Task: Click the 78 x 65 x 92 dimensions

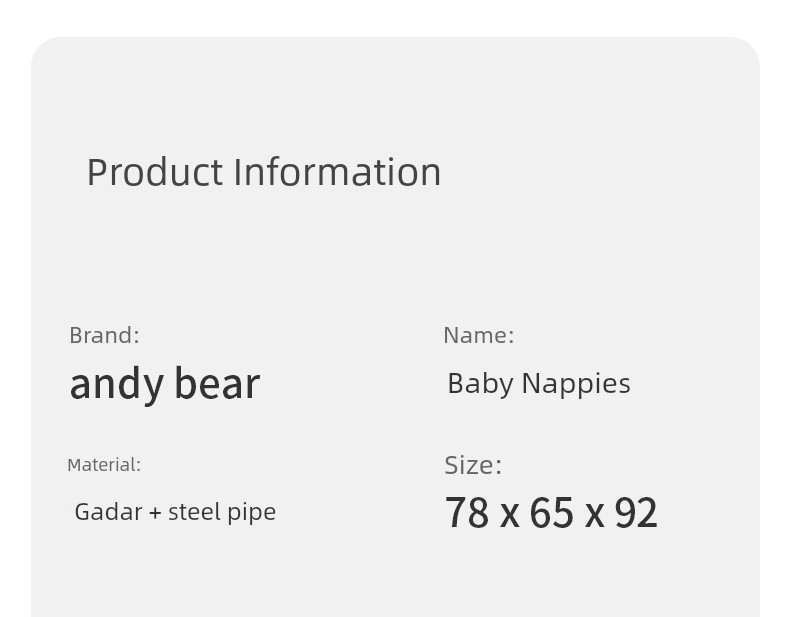Action: tap(551, 513)
